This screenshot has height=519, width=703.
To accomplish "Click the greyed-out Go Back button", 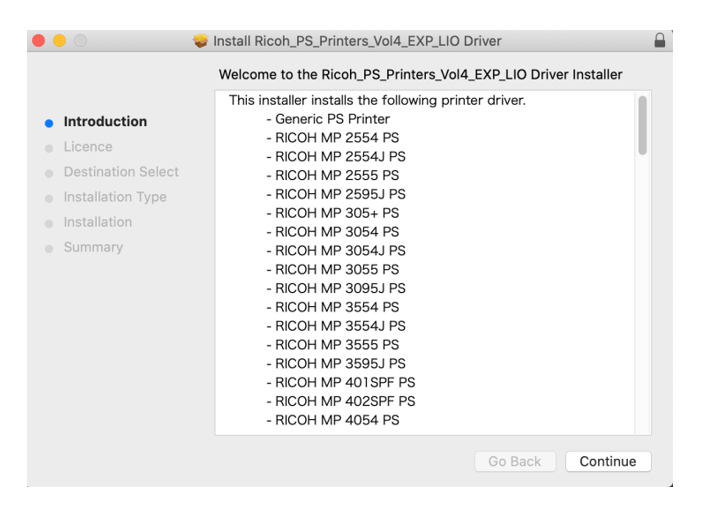I will point(515,461).
